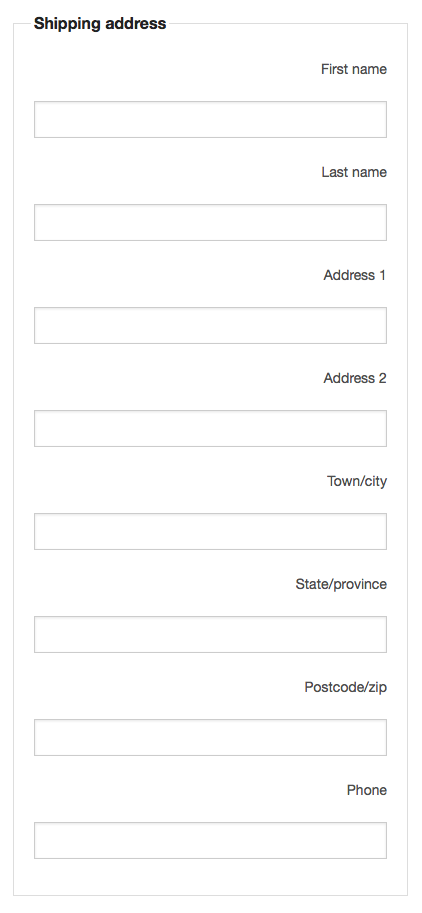This screenshot has height=913, width=422.
Task: Click the "Shipping address" legend heading
Action: [100, 24]
